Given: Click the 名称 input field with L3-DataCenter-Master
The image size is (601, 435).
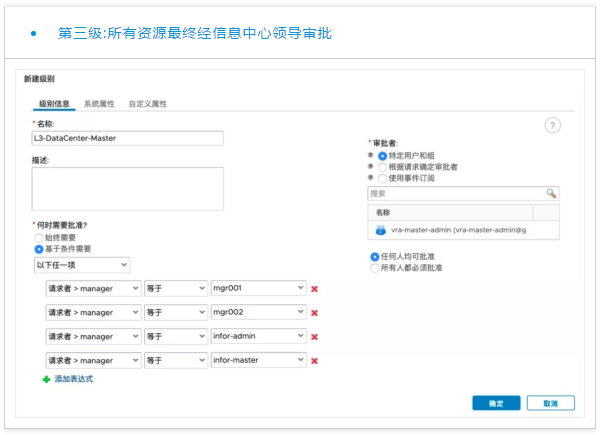Looking at the screenshot, I should point(127,139).
